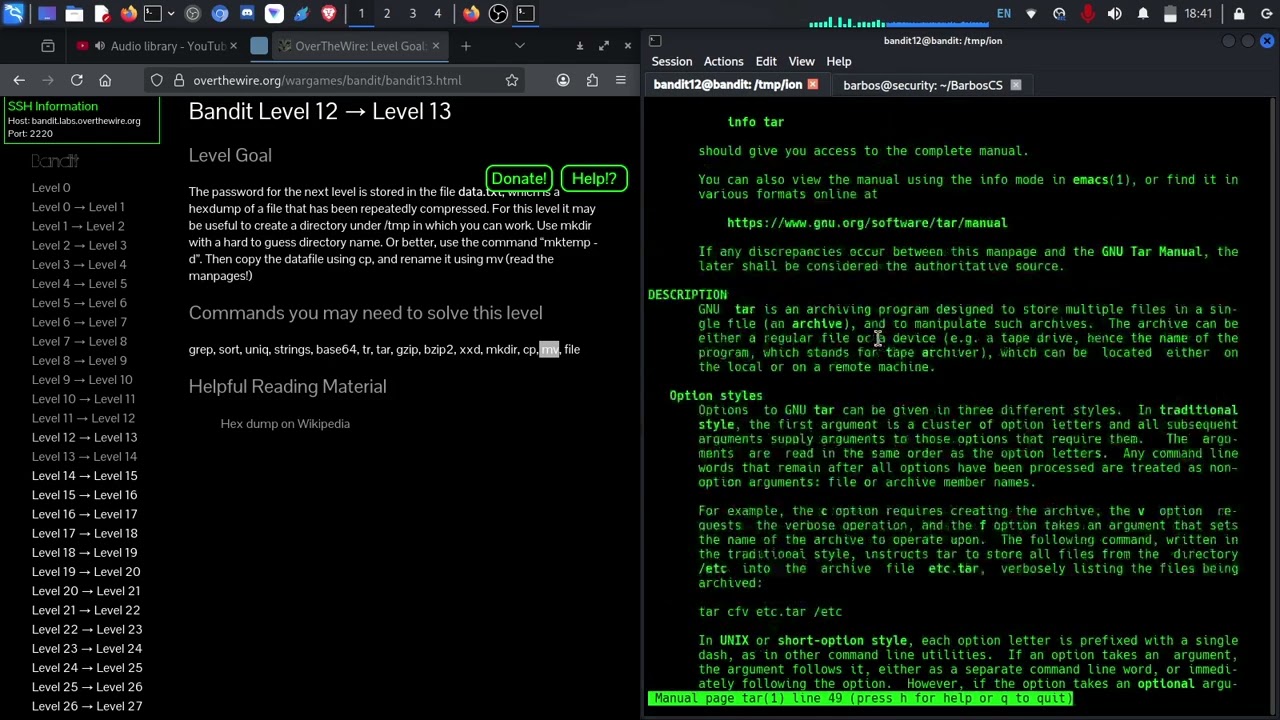Go to the browser home page
This screenshot has height=720, width=1280.
pyautogui.click(x=105, y=80)
